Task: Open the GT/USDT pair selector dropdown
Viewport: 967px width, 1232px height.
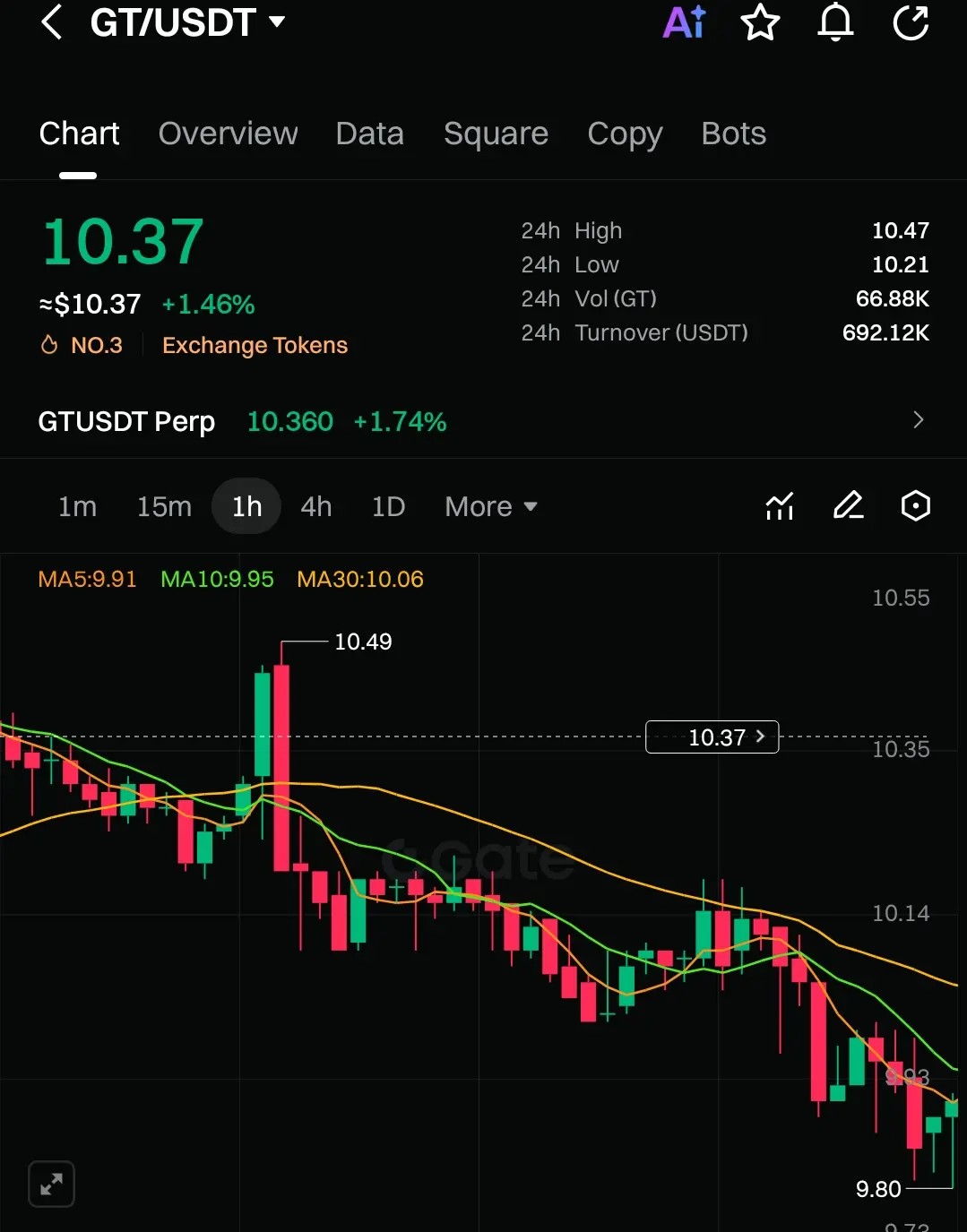Action: coord(187,22)
